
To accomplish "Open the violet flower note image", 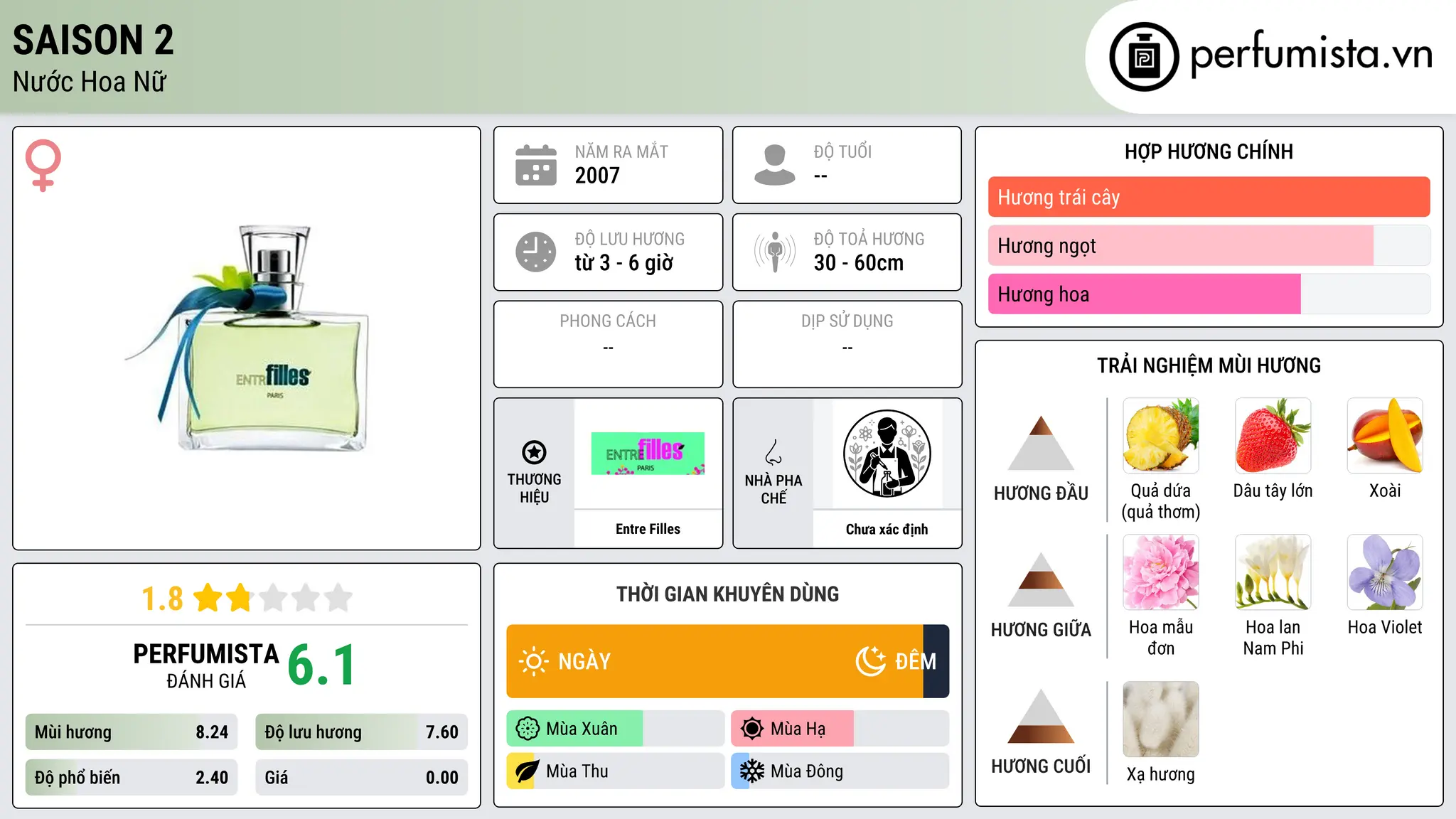I will tap(1385, 572).
